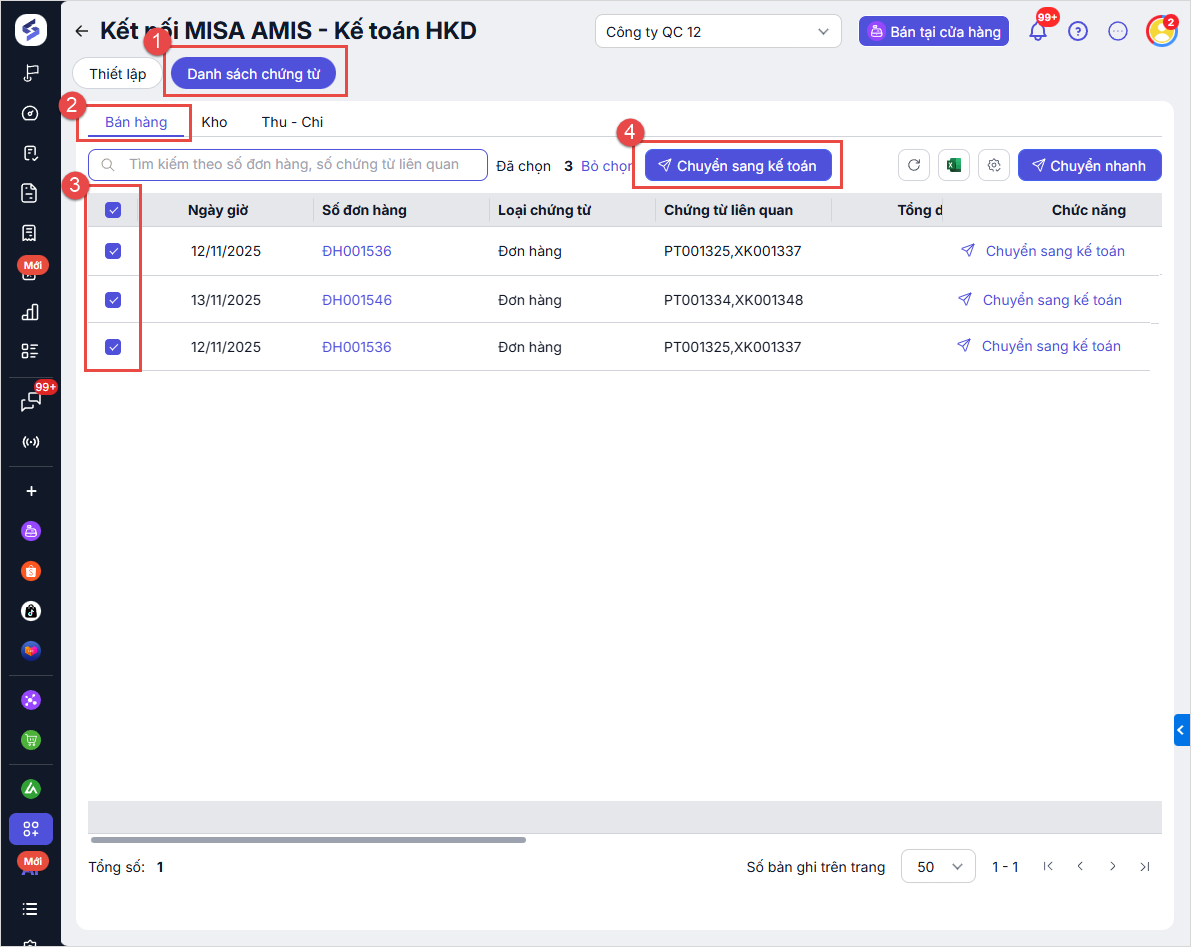Screen dimensions: 1191x947
Task: Open the notifications bell
Action: [1038, 31]
